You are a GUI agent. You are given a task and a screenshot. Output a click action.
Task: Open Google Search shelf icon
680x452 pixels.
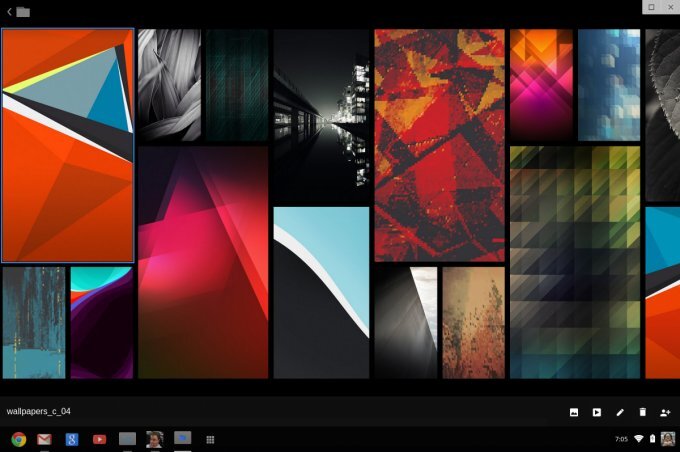72,439
